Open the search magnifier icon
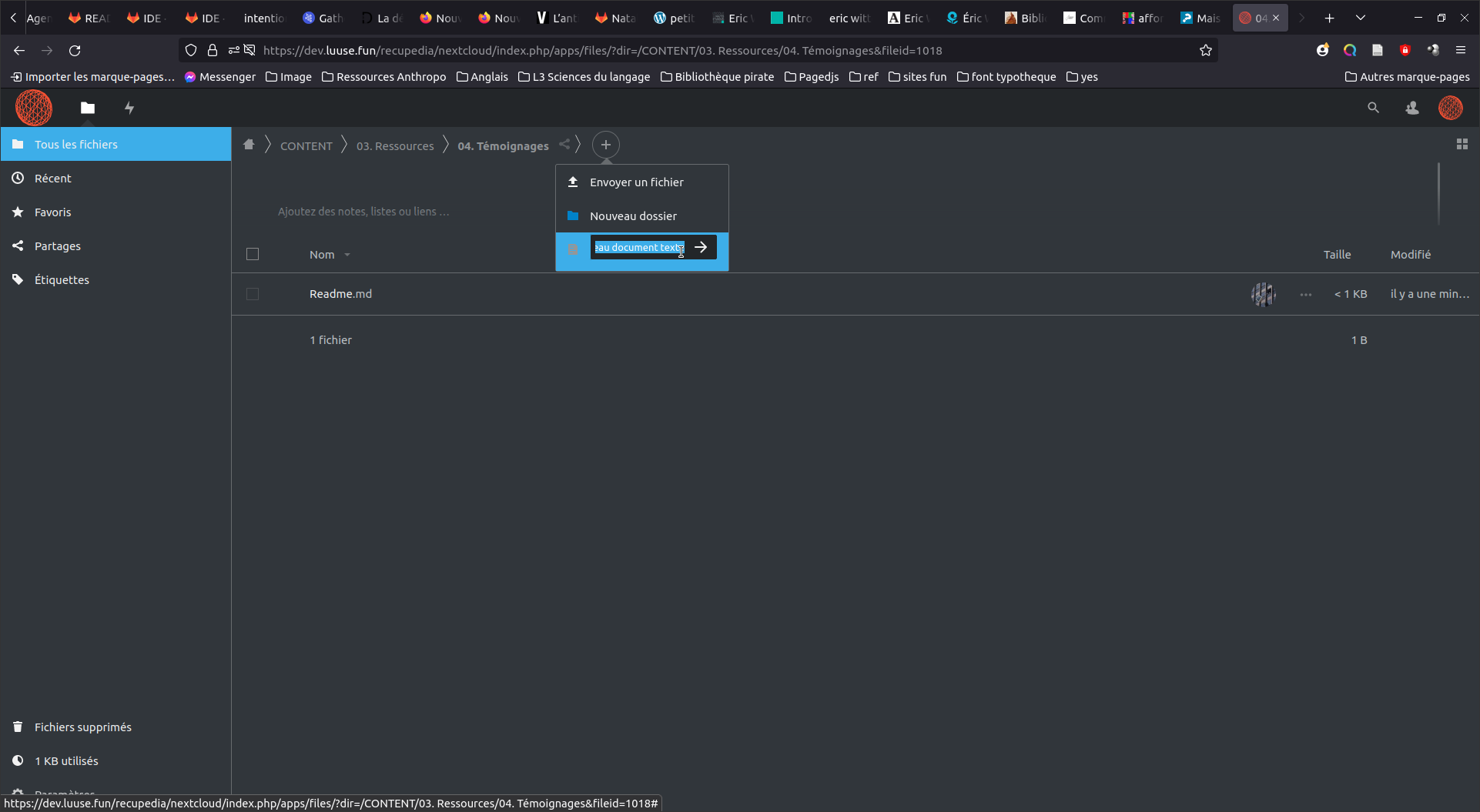The image size is (1480, 812). pos(1373,109)
